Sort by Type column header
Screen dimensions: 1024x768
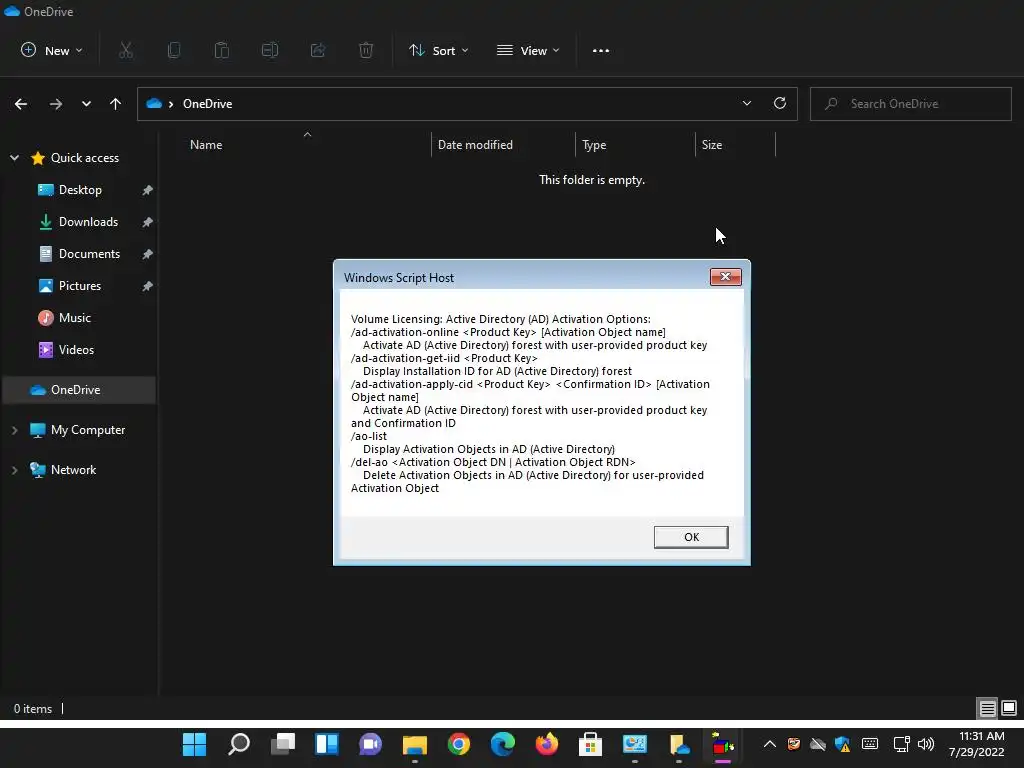click(594, 145)
